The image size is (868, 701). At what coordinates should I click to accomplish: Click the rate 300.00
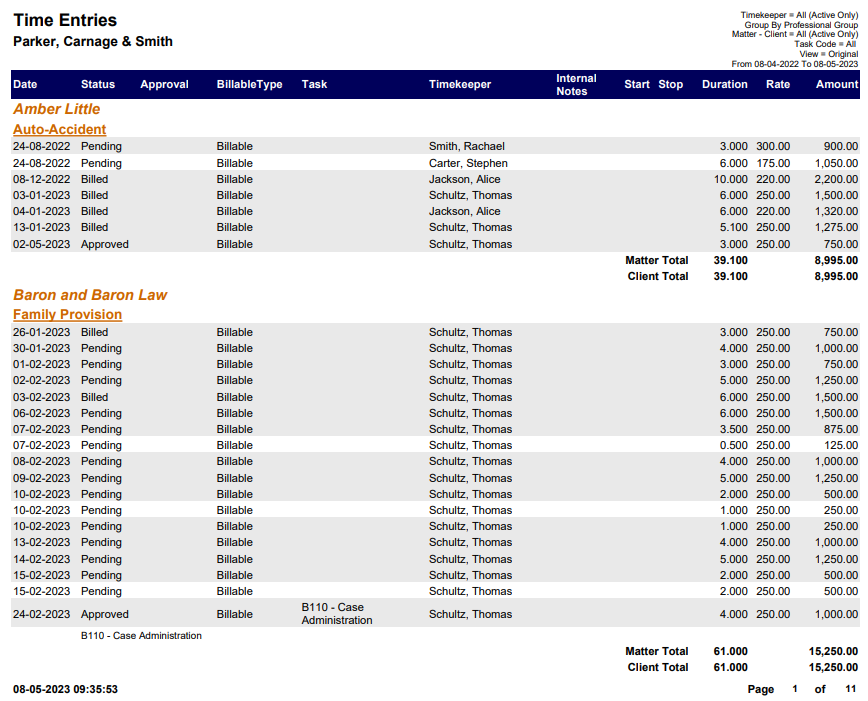pyautogui.click(x=773, y=146)
